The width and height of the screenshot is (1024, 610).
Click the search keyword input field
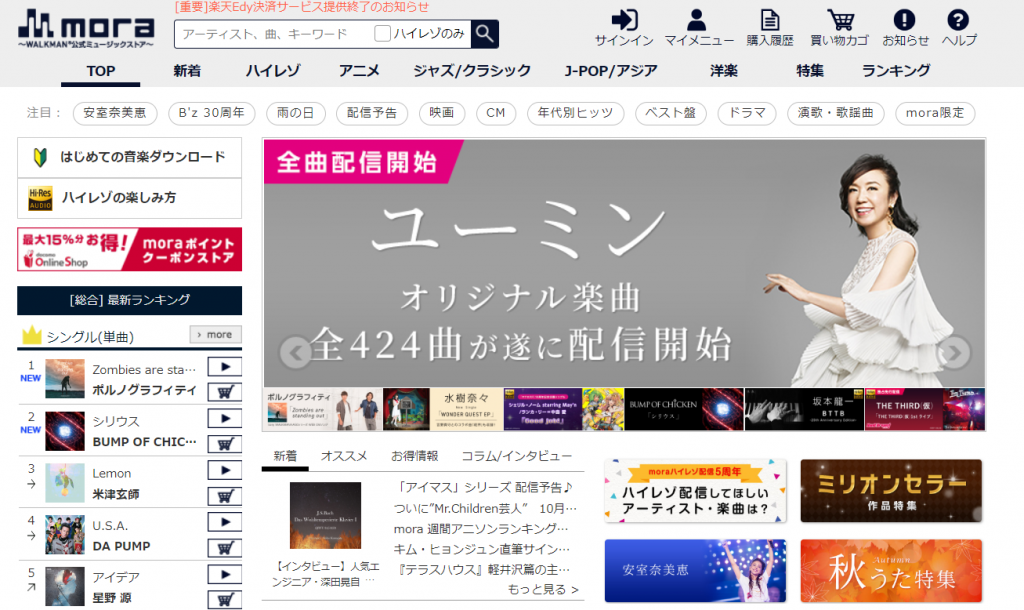[274, 34]
